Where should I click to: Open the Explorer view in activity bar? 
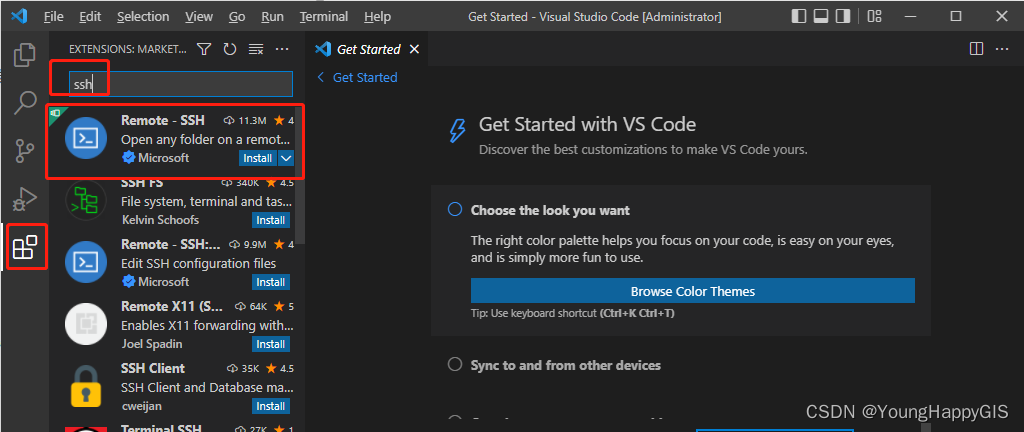click(25, 55)
